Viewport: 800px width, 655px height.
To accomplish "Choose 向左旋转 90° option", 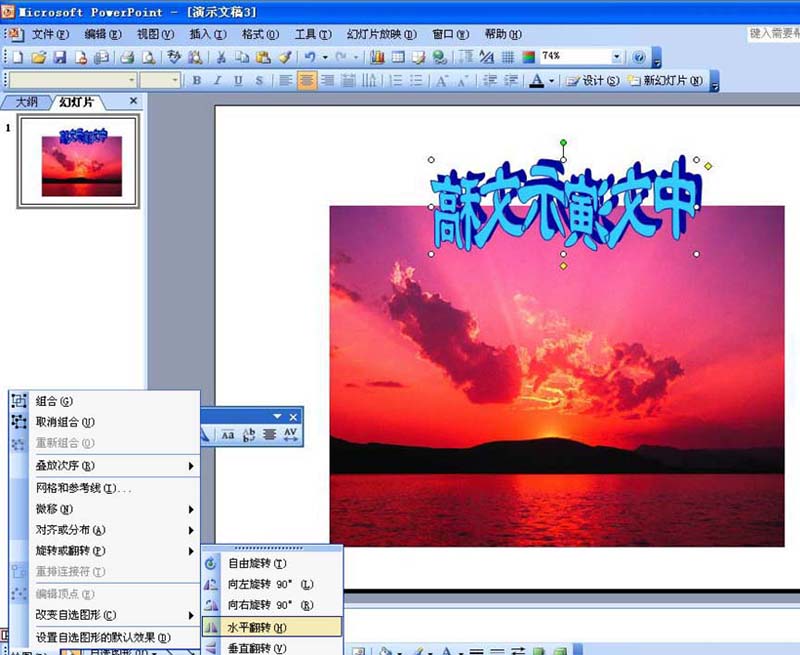I will click(272, 584).
